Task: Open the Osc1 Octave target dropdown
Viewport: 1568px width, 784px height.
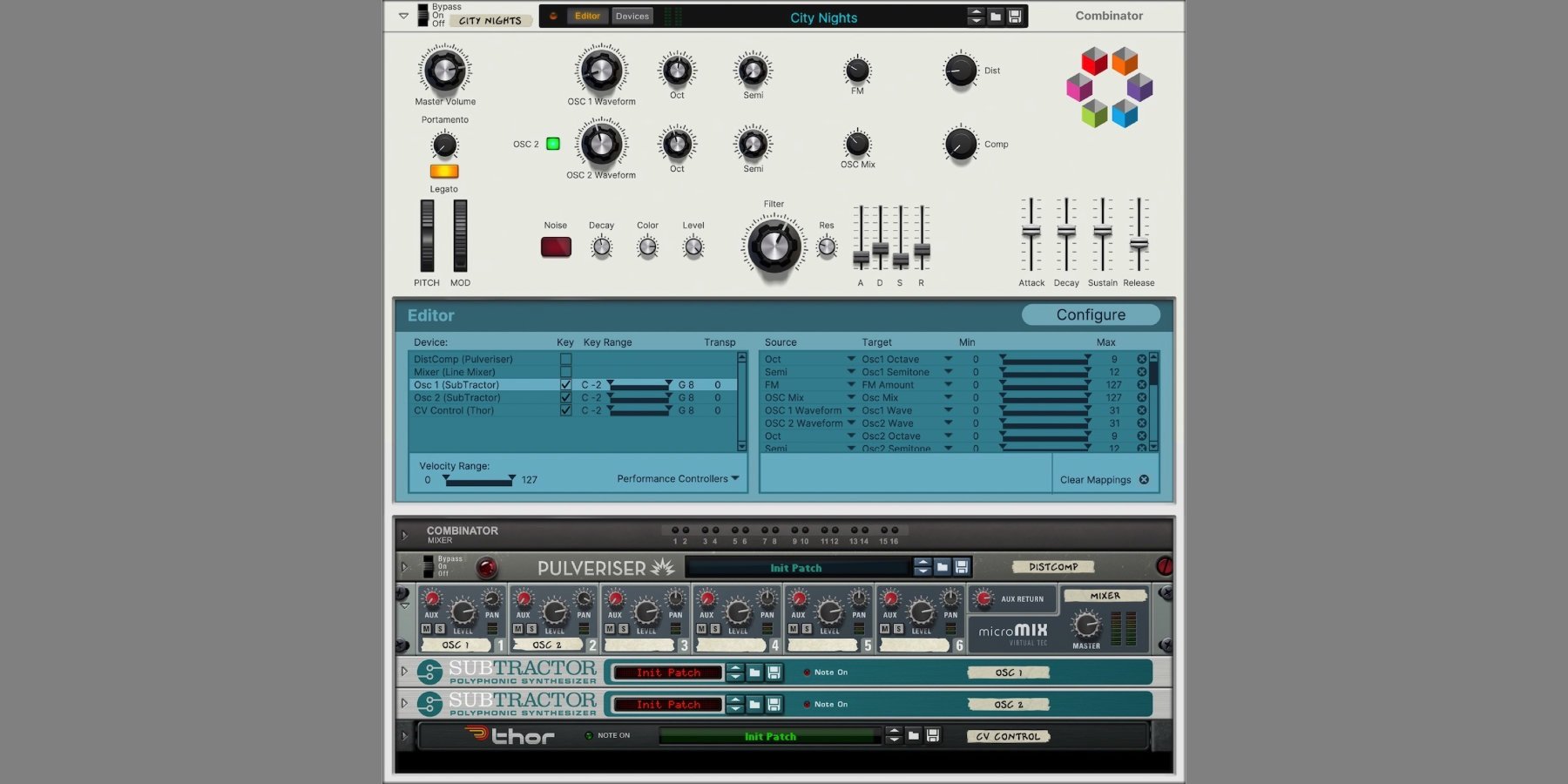Action: [948, 359]
